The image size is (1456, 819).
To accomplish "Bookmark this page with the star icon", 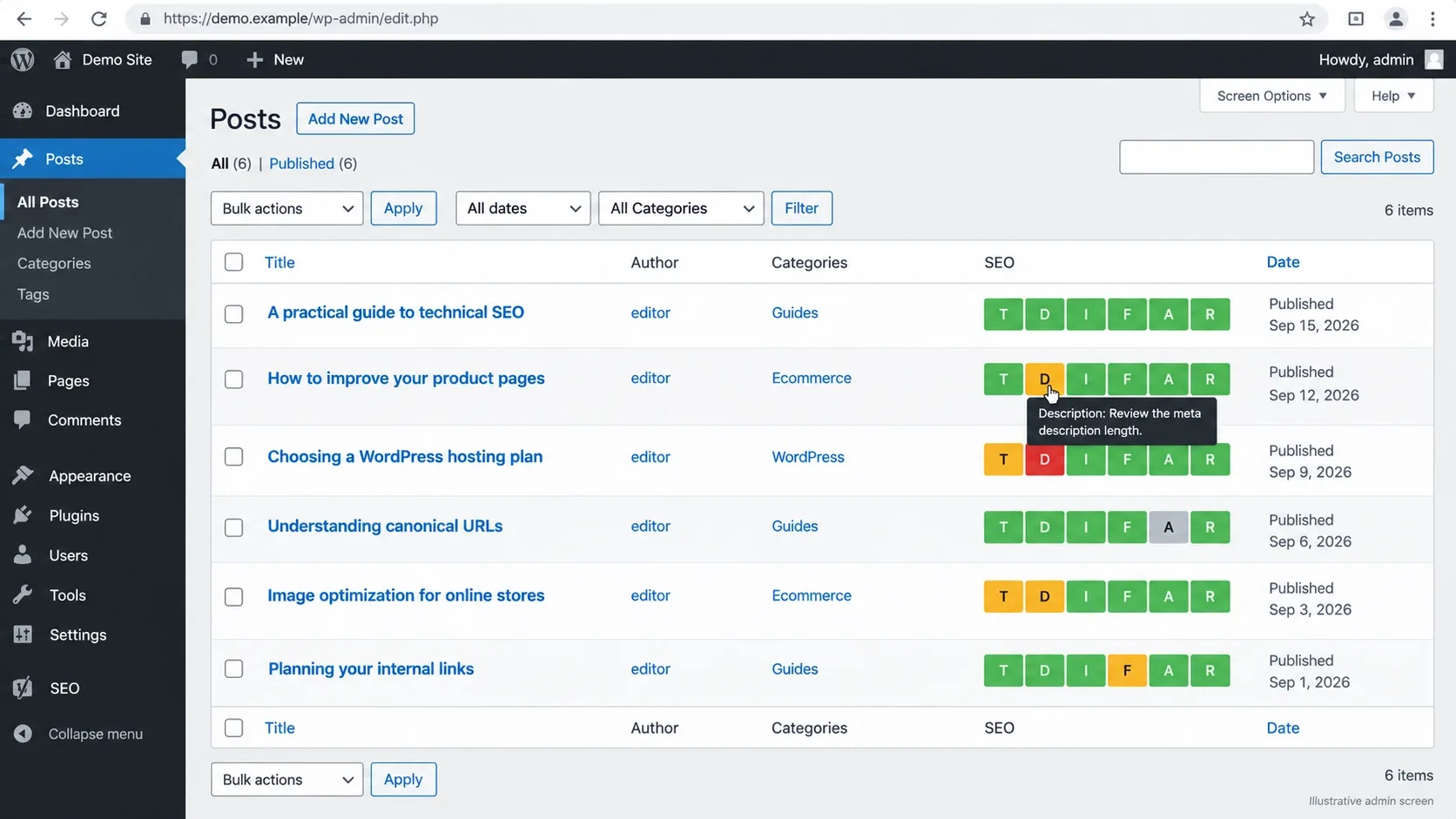I will (x=1307, y=18).
